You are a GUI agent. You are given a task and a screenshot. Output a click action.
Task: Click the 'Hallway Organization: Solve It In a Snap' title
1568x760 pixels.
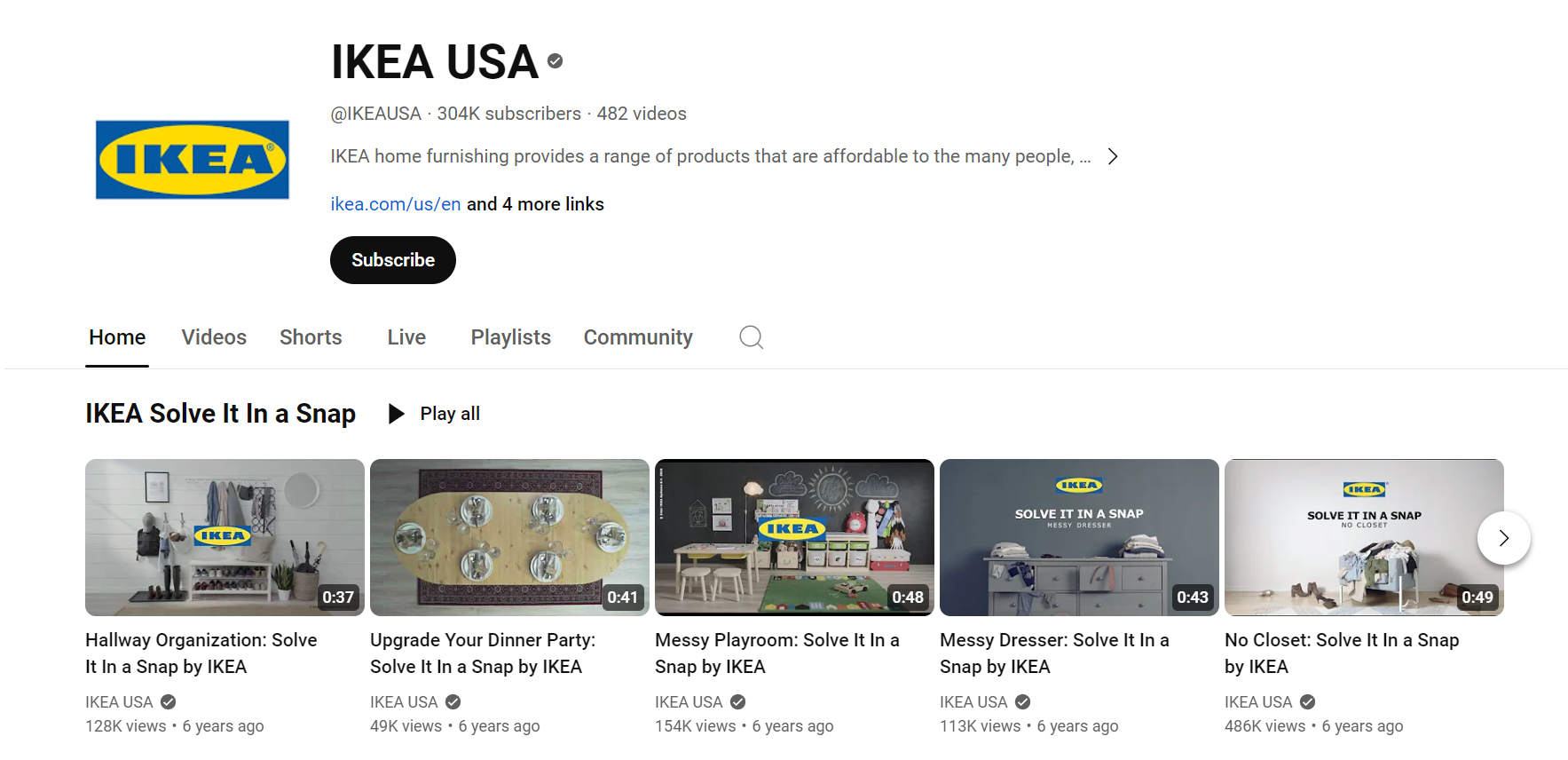[x=201, y=653]
